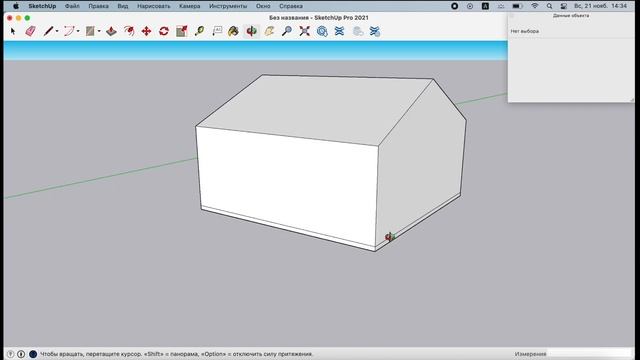Click the status bar orbit hint text

[x=176, y=354]
